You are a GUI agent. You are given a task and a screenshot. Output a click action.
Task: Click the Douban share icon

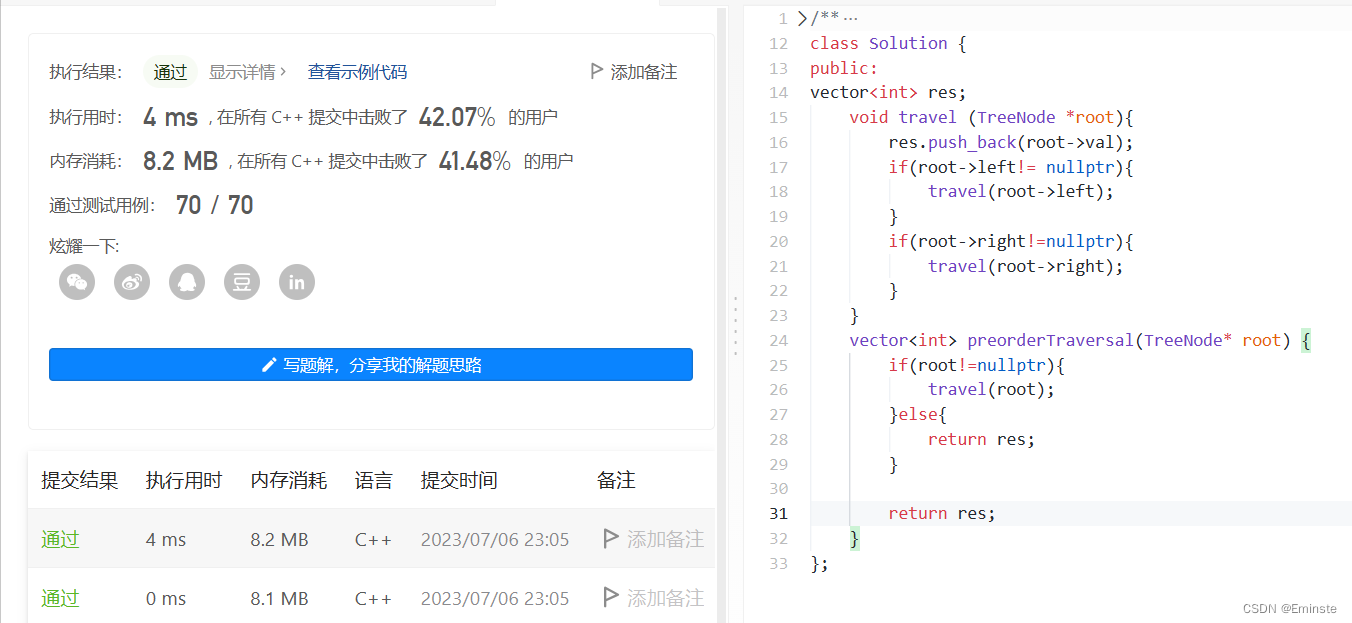coord(242,282)
